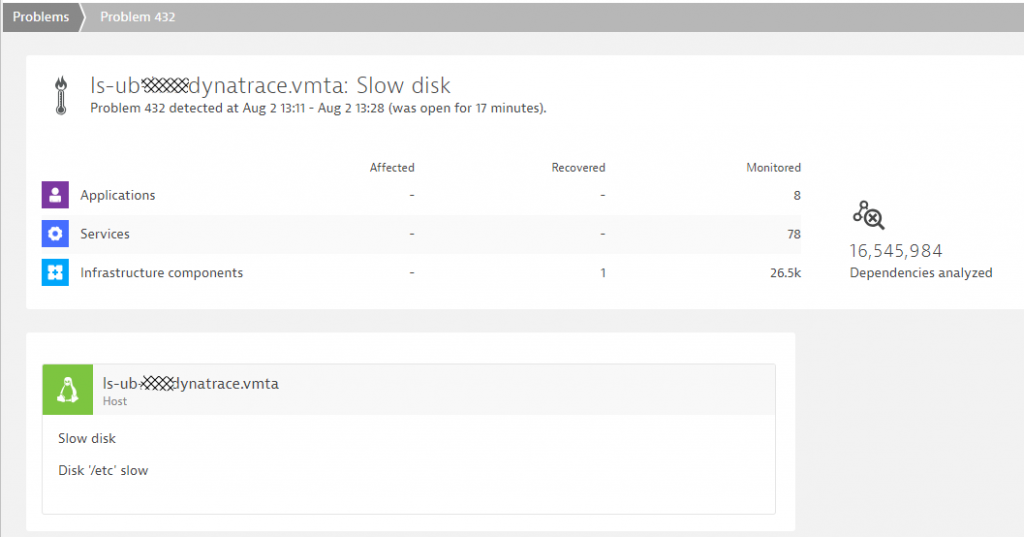Image resolution: width=1024 pixels, height=537 pixels.
Task: Click the Recovered column header
Action: point(578,168)
